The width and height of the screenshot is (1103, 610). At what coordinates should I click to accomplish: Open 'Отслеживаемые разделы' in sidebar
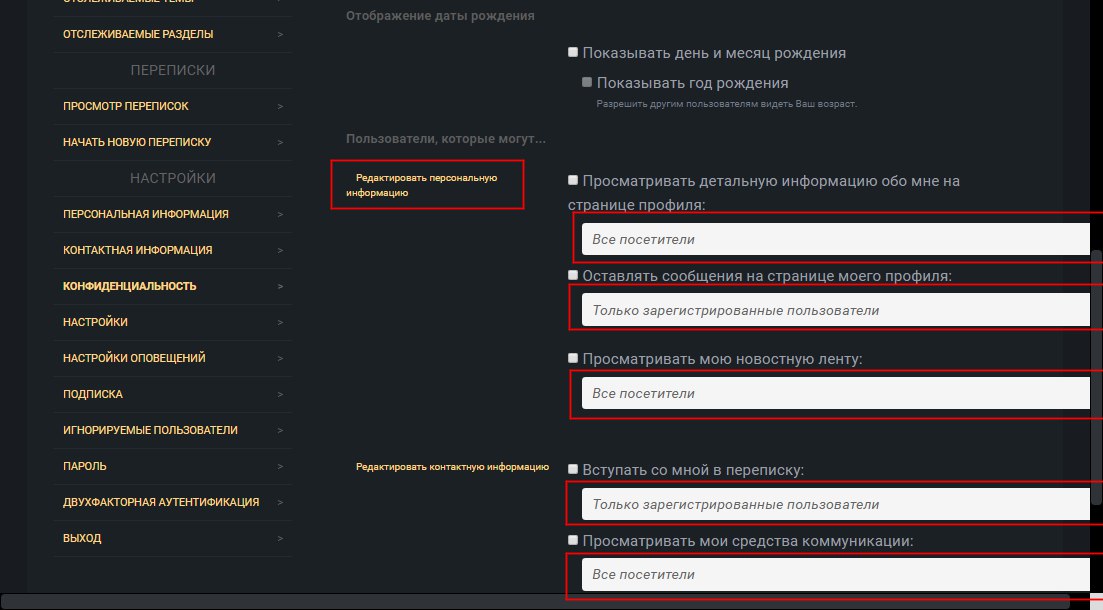coord(172,34)
